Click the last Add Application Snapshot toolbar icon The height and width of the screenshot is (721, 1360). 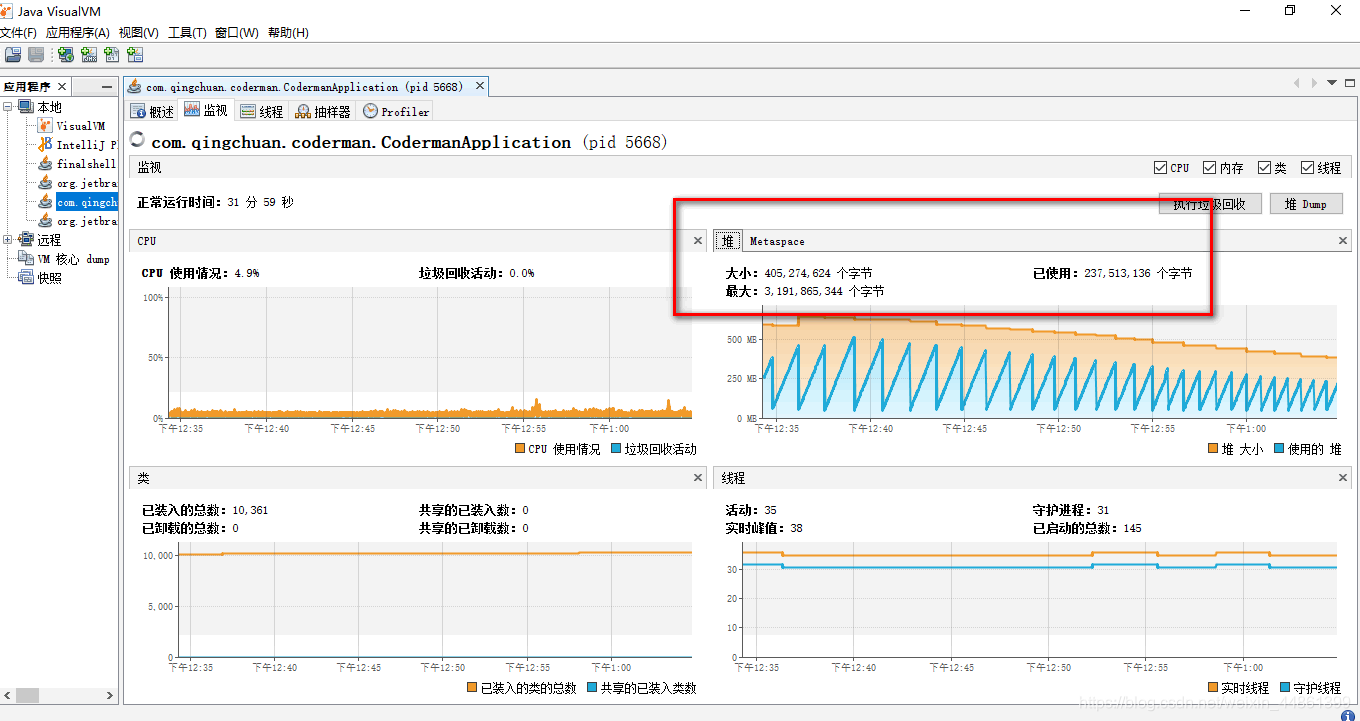(135, 55)
